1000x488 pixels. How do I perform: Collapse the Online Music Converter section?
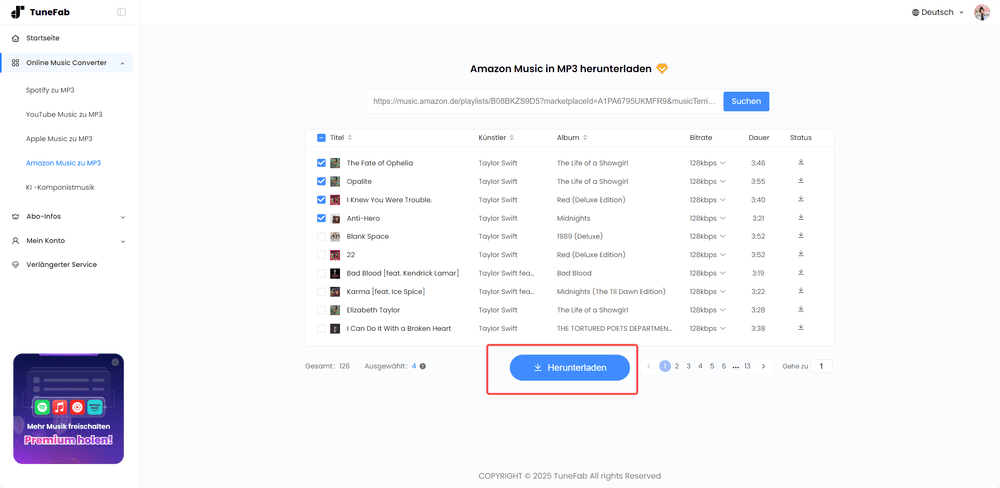coord(121,63)
